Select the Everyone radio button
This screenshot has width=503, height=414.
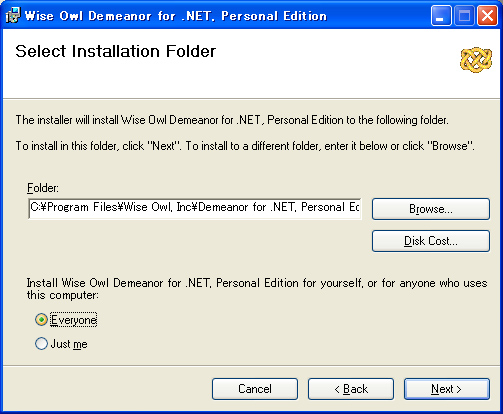coord(41,320)
